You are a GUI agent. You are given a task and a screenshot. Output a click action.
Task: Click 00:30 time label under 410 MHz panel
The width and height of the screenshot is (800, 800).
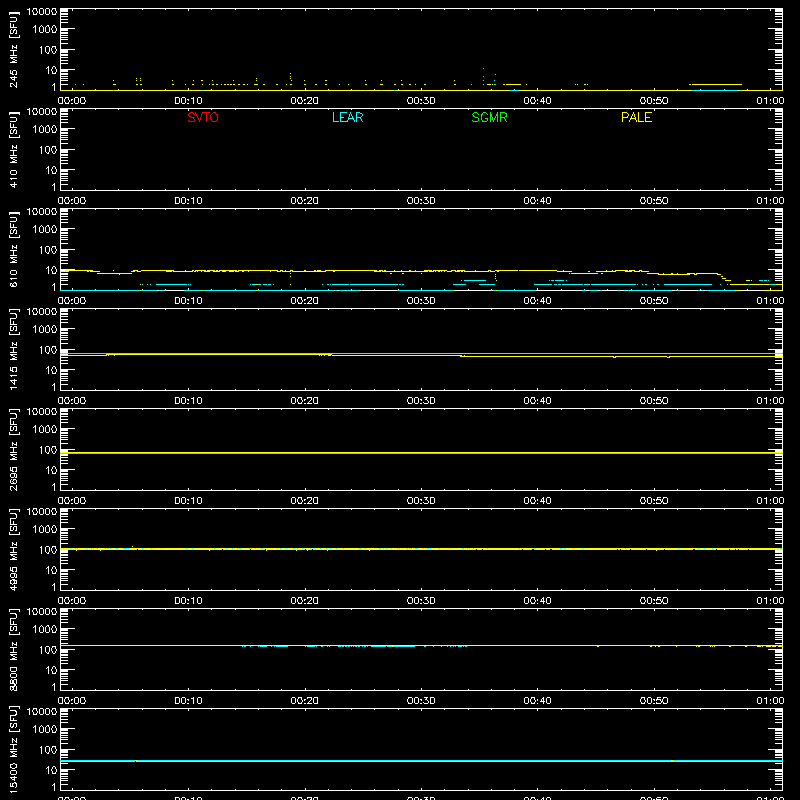tap(421, 201)
